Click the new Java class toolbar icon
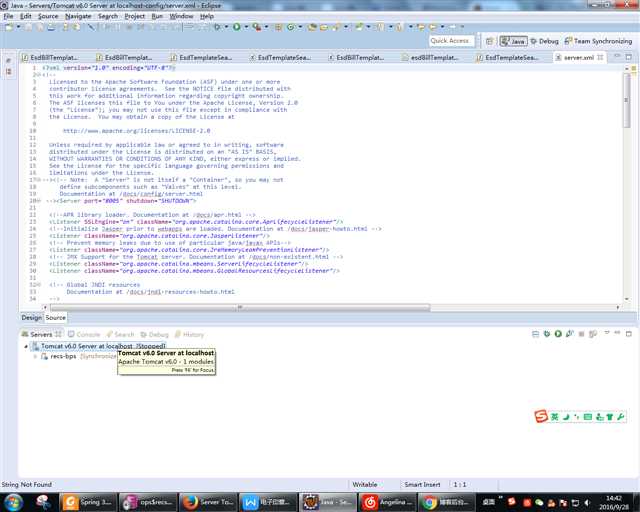This screenshot has width=640, height=512. pos(291,27)
